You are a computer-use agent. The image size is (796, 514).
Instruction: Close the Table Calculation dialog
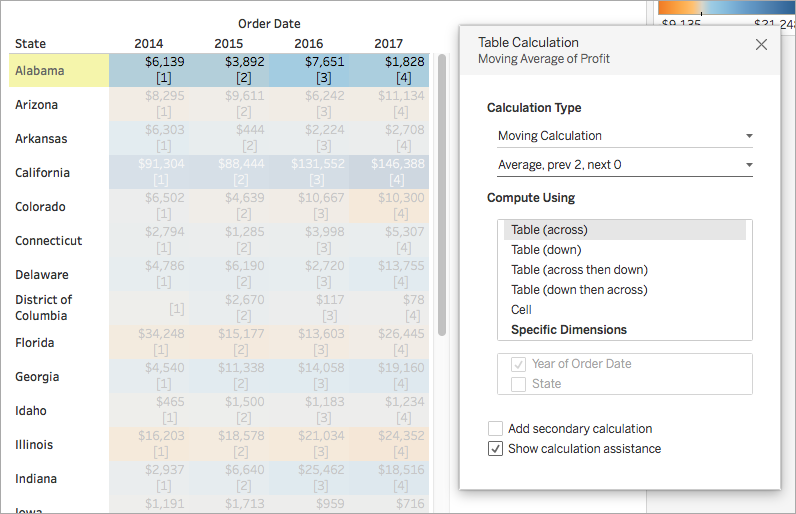click(761, 45)
